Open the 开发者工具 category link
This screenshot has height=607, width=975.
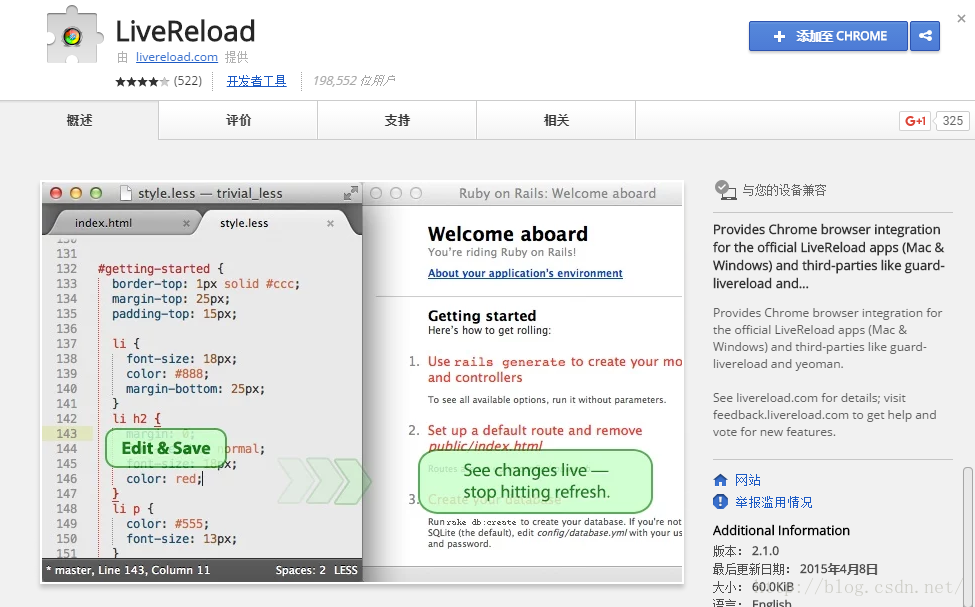coord(256,81)
